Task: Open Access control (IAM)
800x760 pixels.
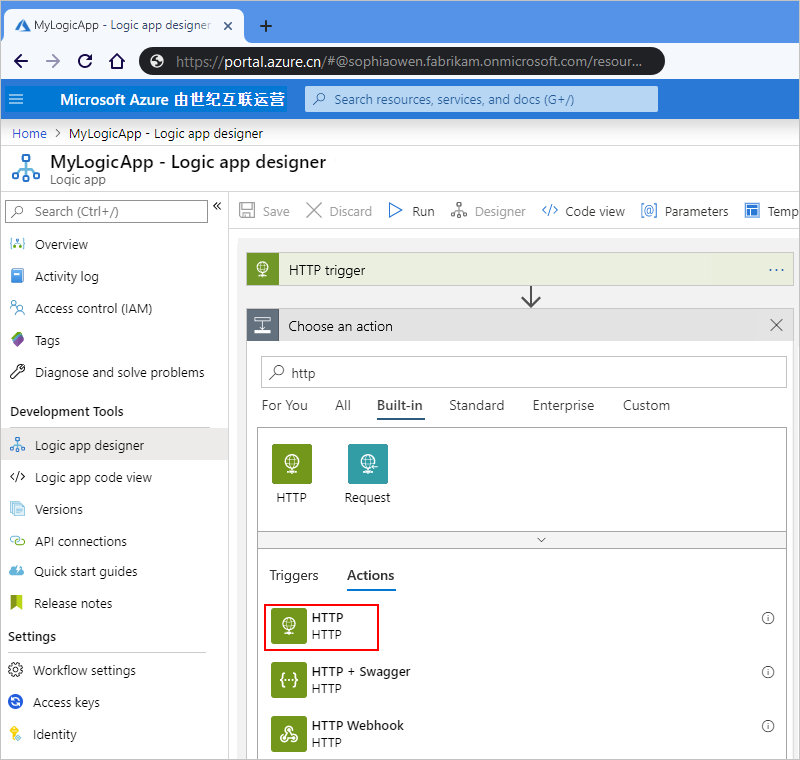Action: (x=93, y=309)
